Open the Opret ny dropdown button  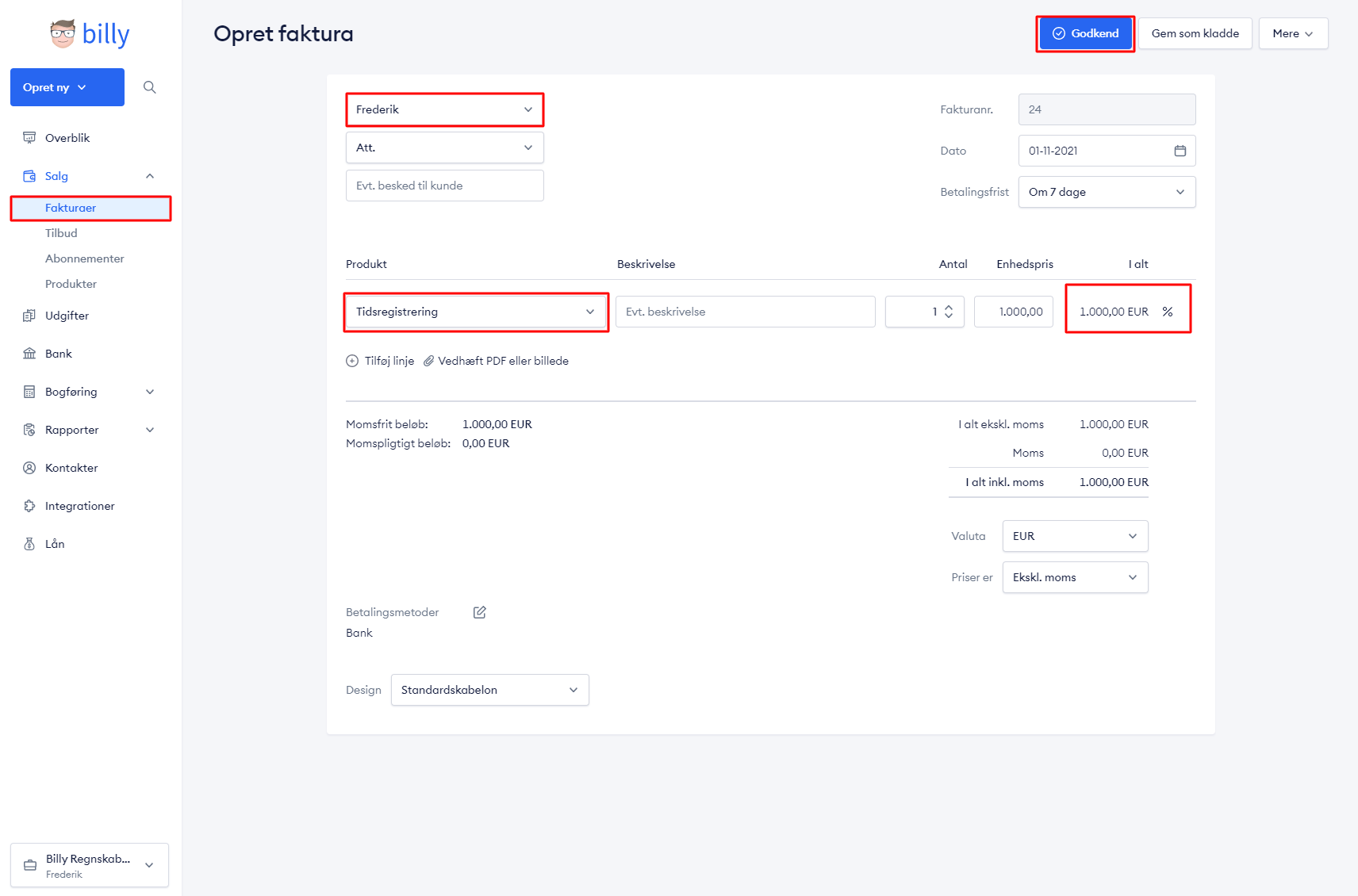[x=67, y=87]
